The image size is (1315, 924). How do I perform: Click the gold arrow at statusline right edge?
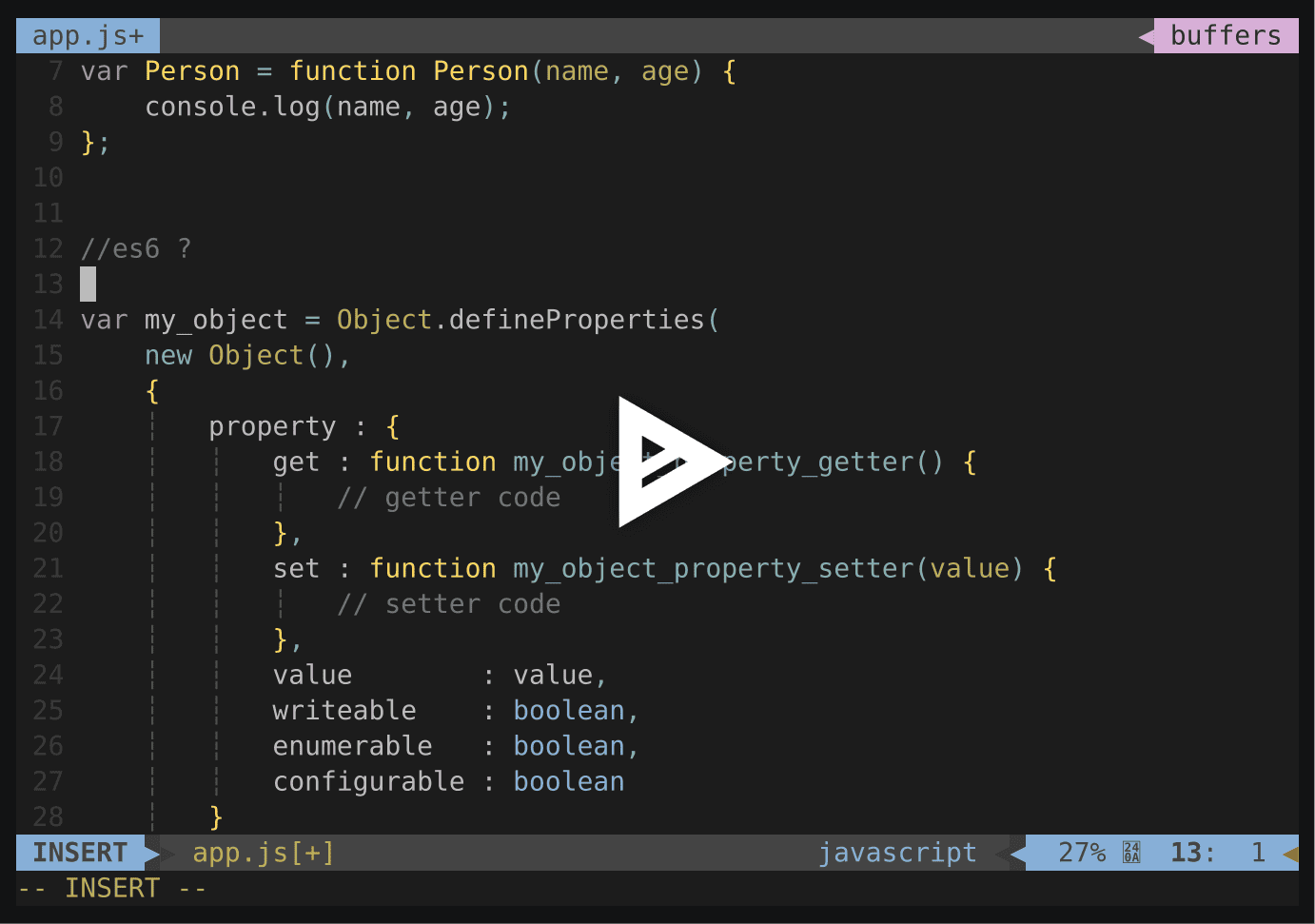point(1290,853)
